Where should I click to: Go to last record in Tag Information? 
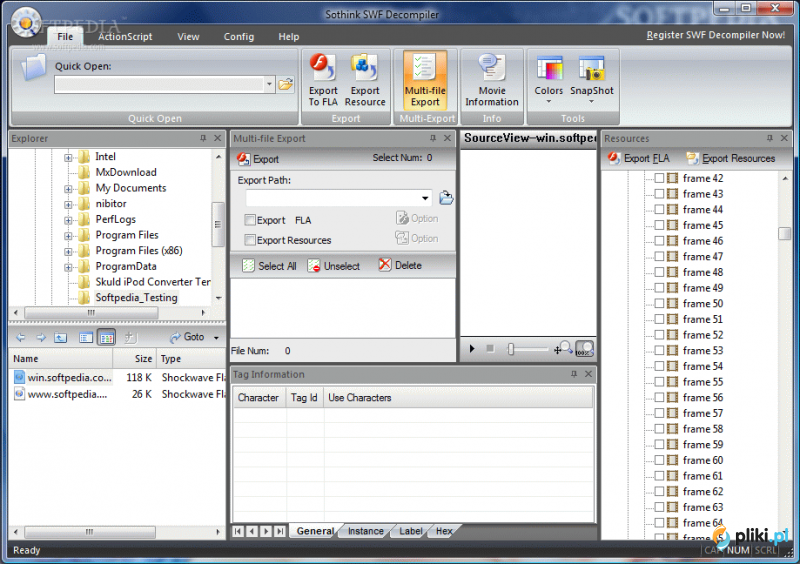pos(280,531)
